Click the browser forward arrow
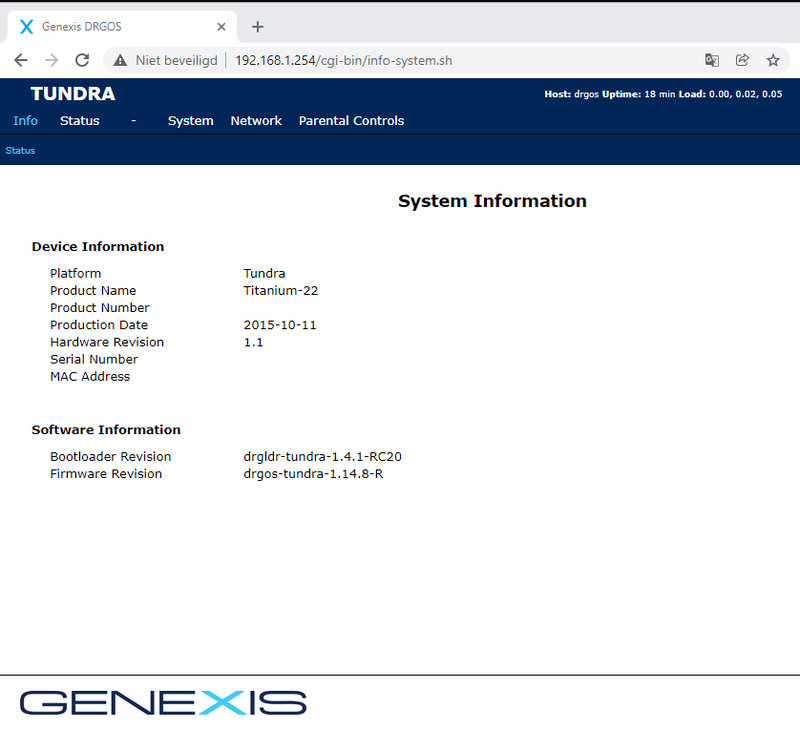Screen dimensions: 800x729 tap(52, 60)
